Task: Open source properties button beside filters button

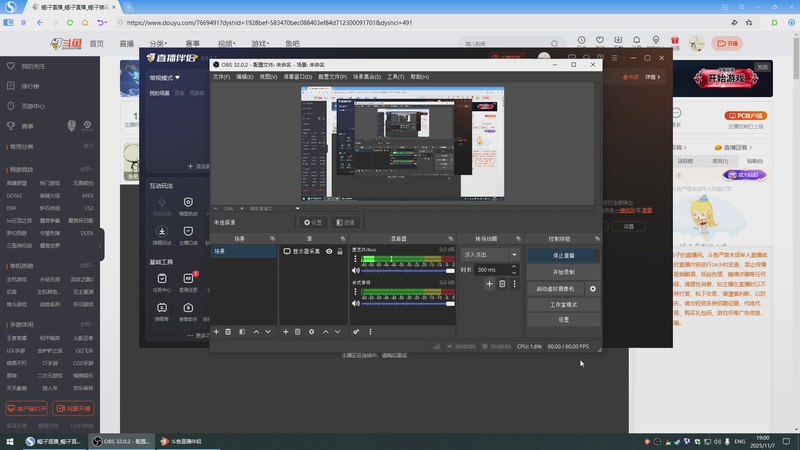Action: pos(313,222)
